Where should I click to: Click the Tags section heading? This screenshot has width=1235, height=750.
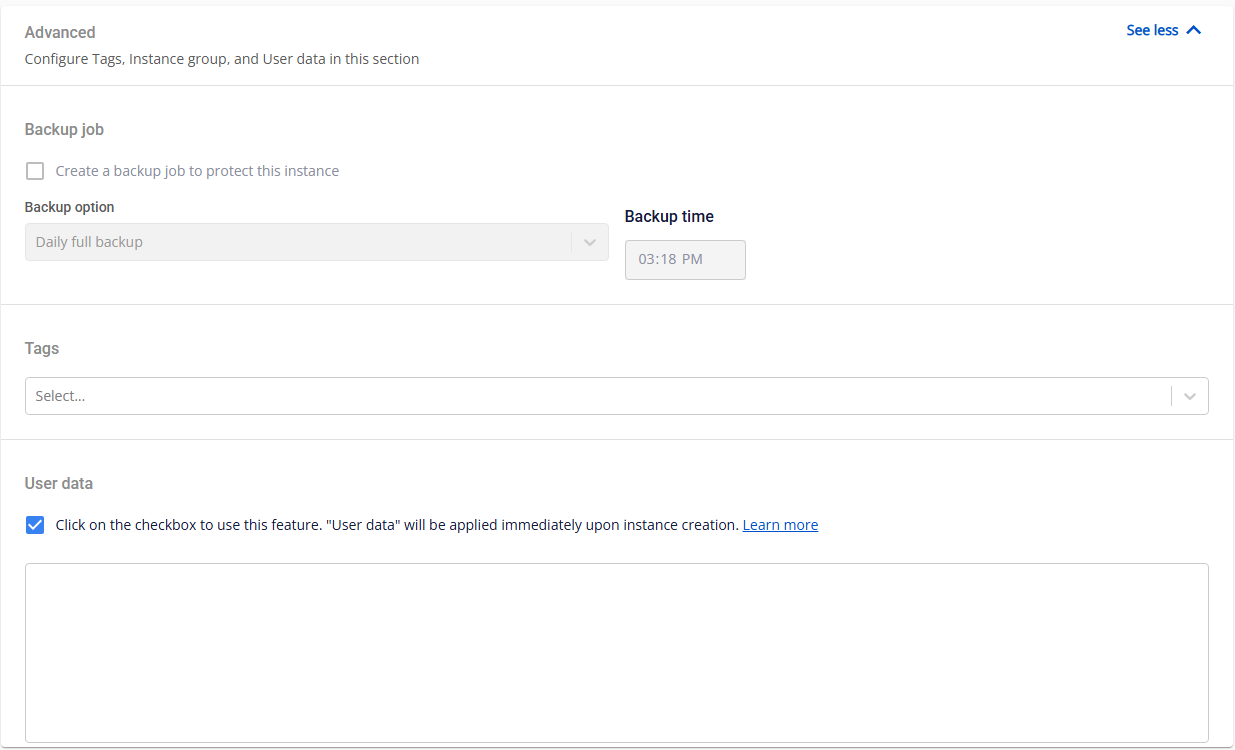42,349
